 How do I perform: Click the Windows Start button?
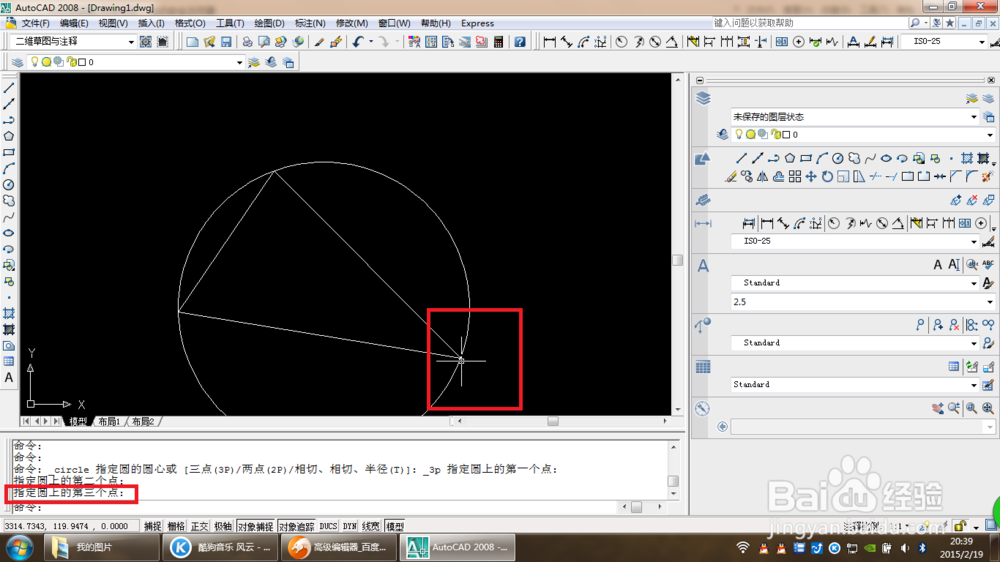[x=20, y=547]
